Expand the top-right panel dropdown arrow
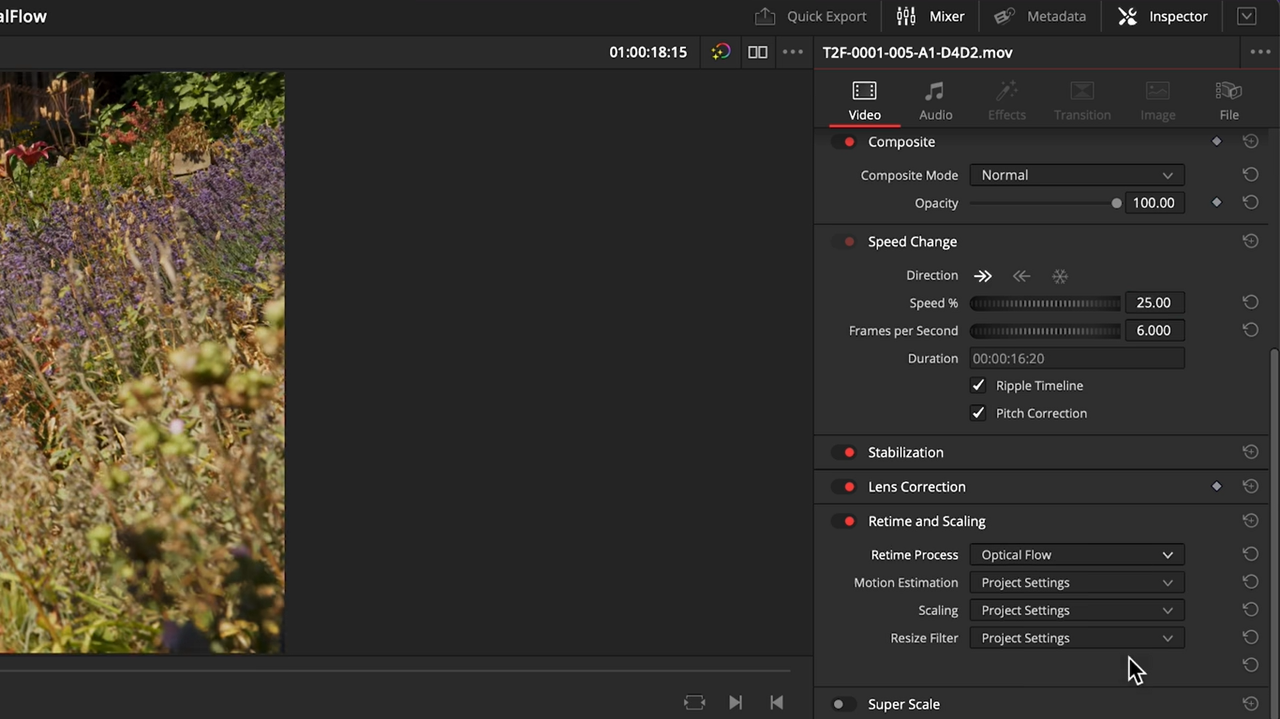Image resolution: width=1280 pixels, height=719 pixels. point(1247,16)
